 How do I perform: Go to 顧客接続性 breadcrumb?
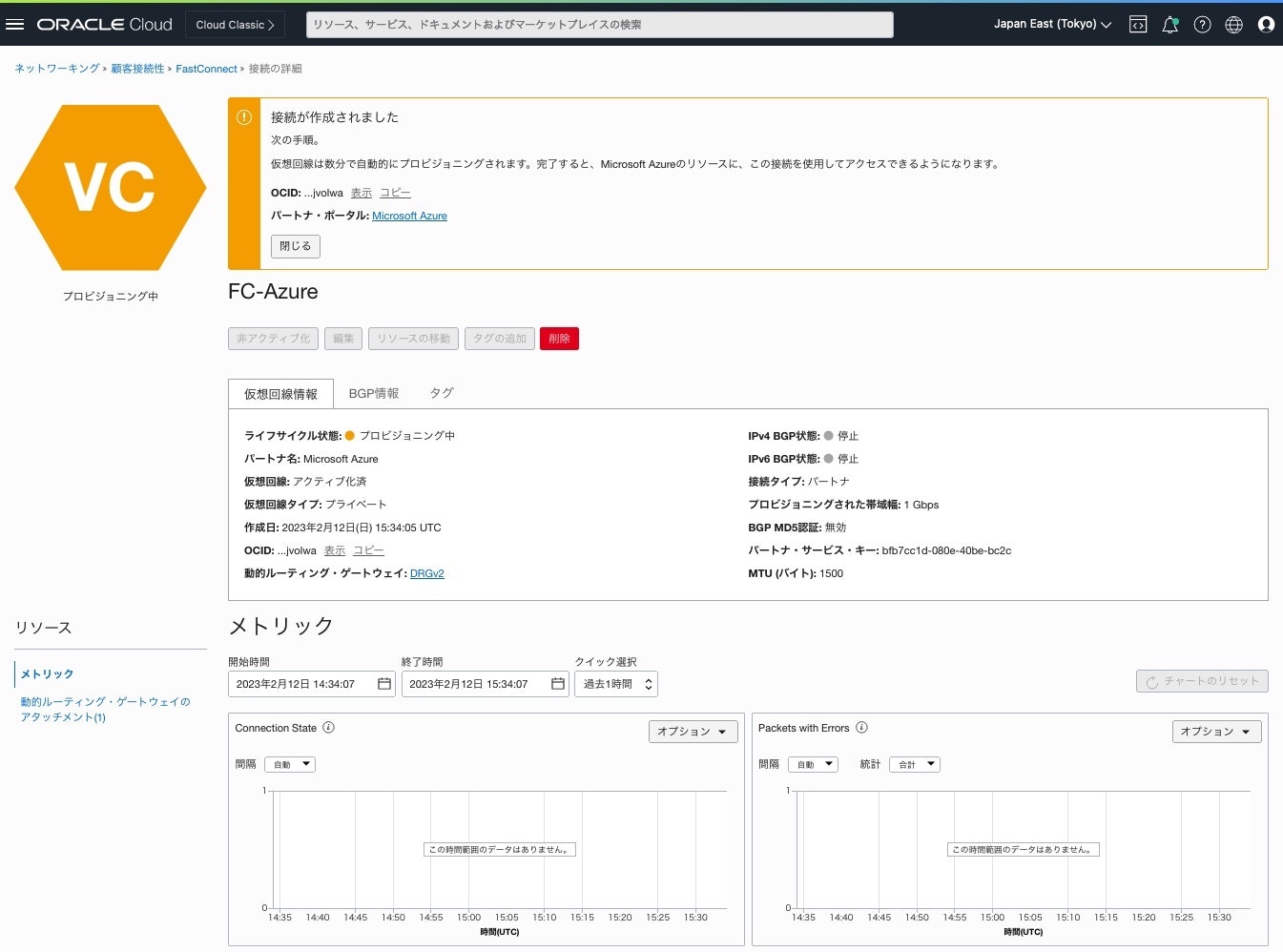pyautogui.click(x=137, y=69)
